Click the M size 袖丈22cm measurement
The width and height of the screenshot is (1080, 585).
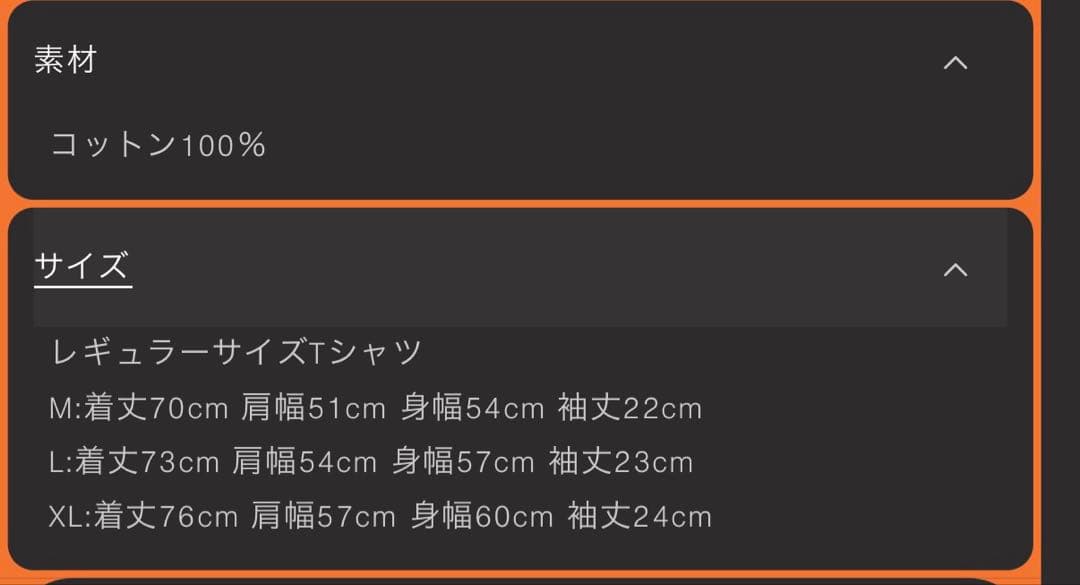(630, 408)
